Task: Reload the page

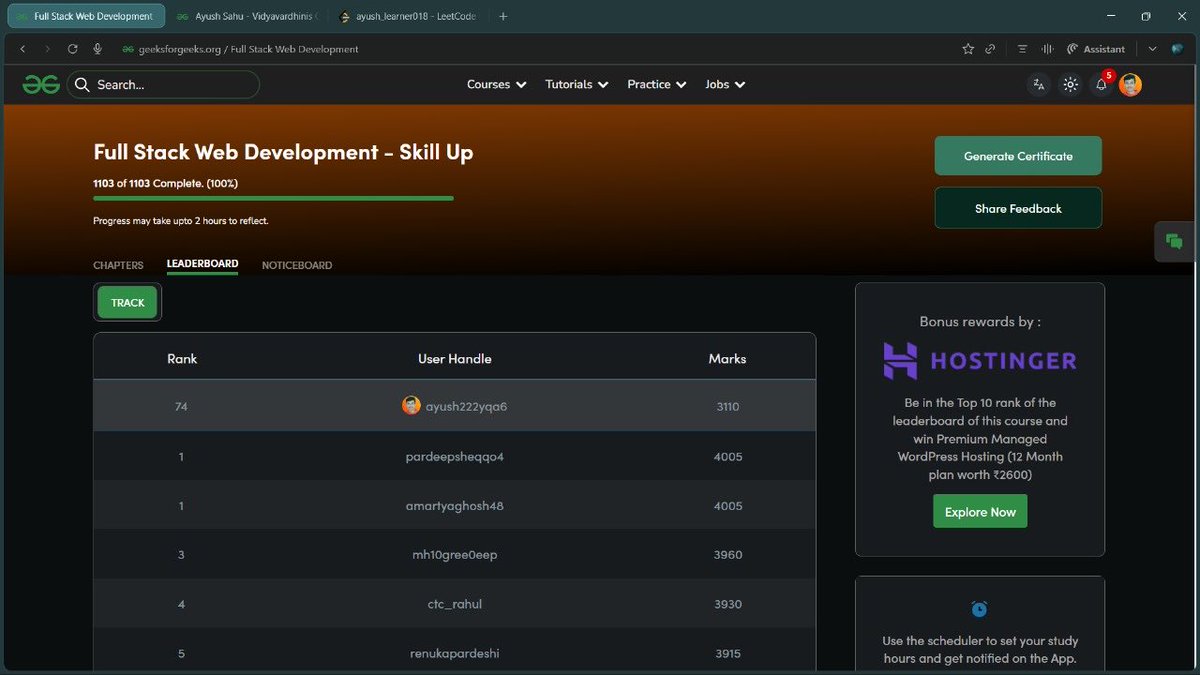Action: click(72, 49)
